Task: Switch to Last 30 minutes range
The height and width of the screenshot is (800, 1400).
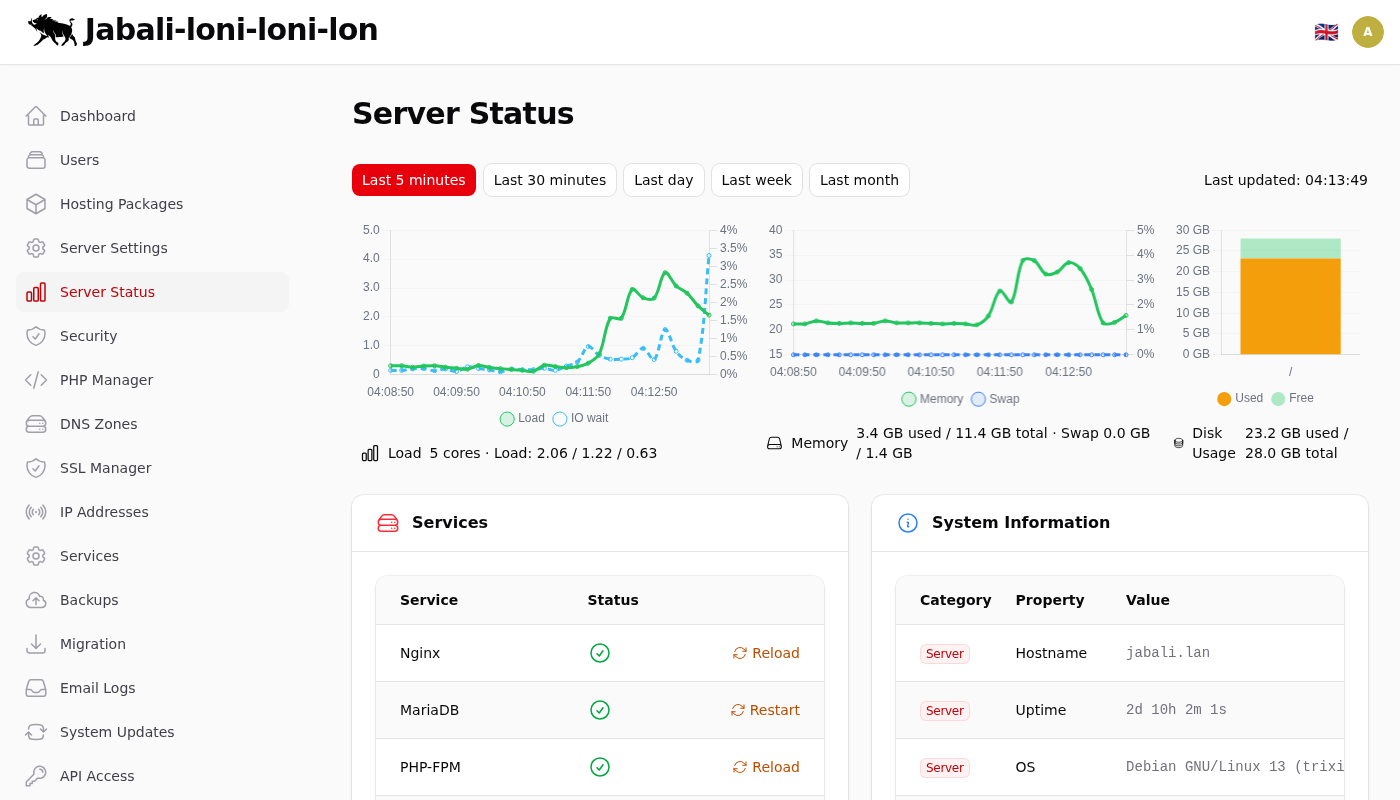Action: pyautogui.click(x=550, y=180)
